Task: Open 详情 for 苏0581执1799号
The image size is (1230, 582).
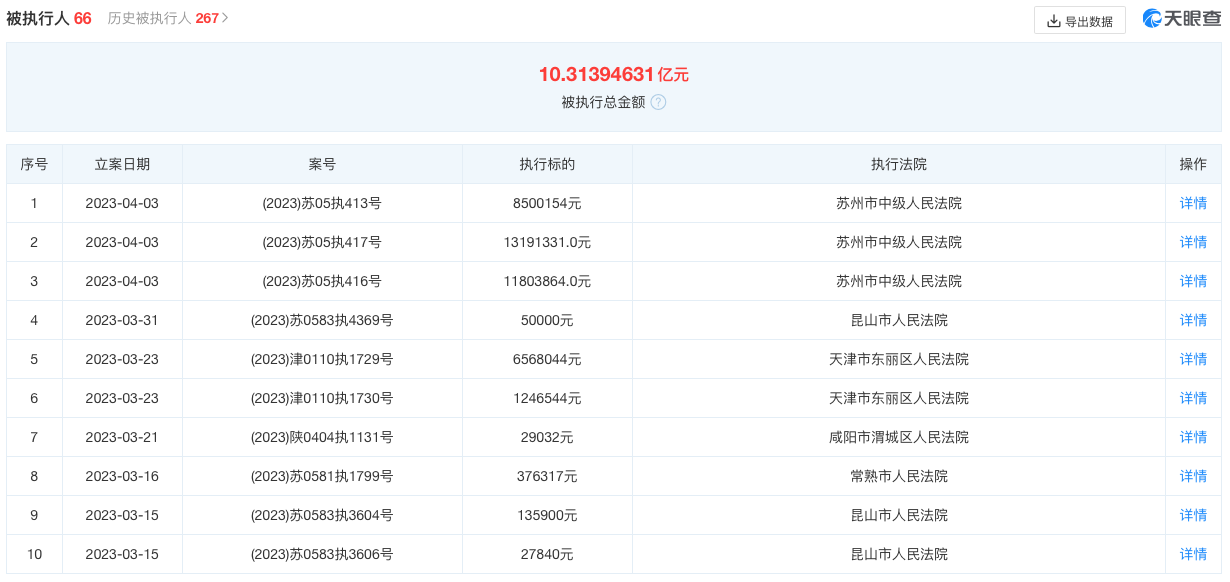Action: tap(1193, 476)
